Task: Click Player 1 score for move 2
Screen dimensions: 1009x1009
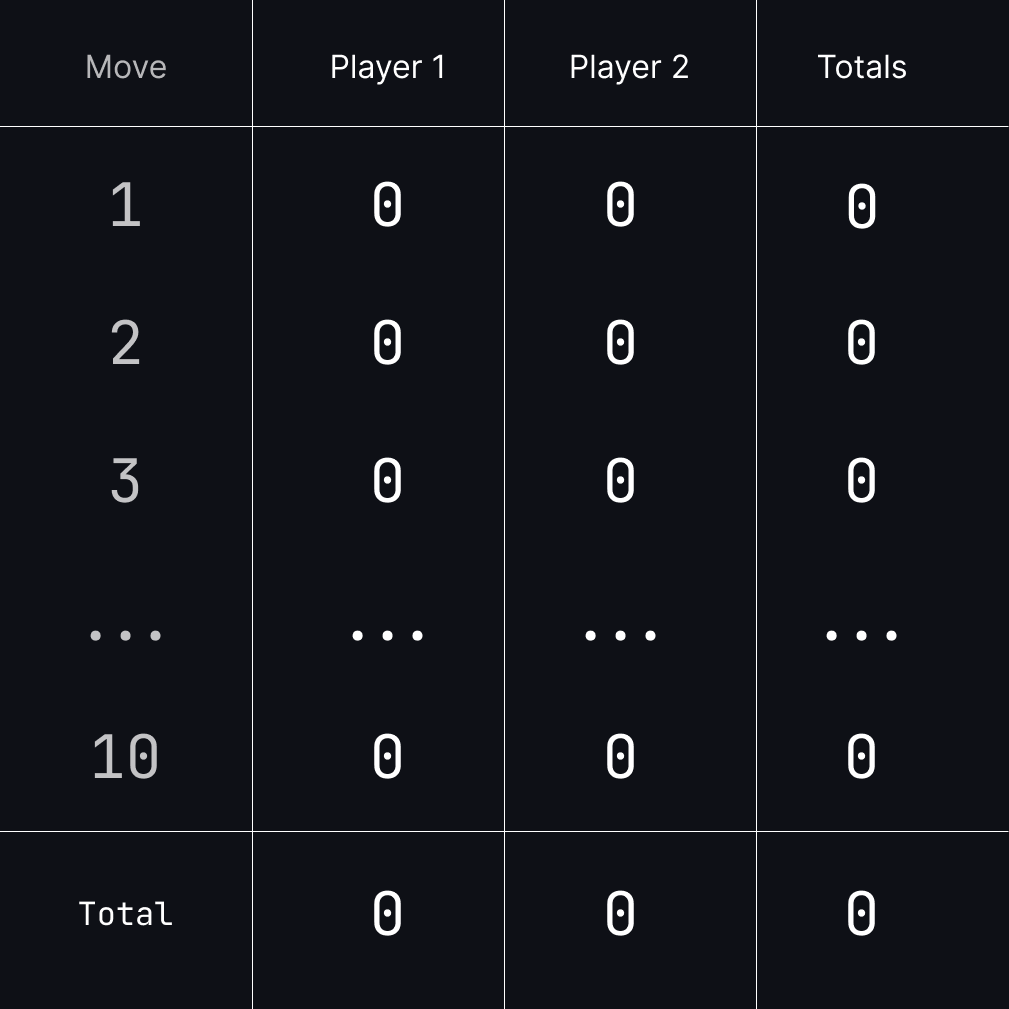Action: [387, 343]
